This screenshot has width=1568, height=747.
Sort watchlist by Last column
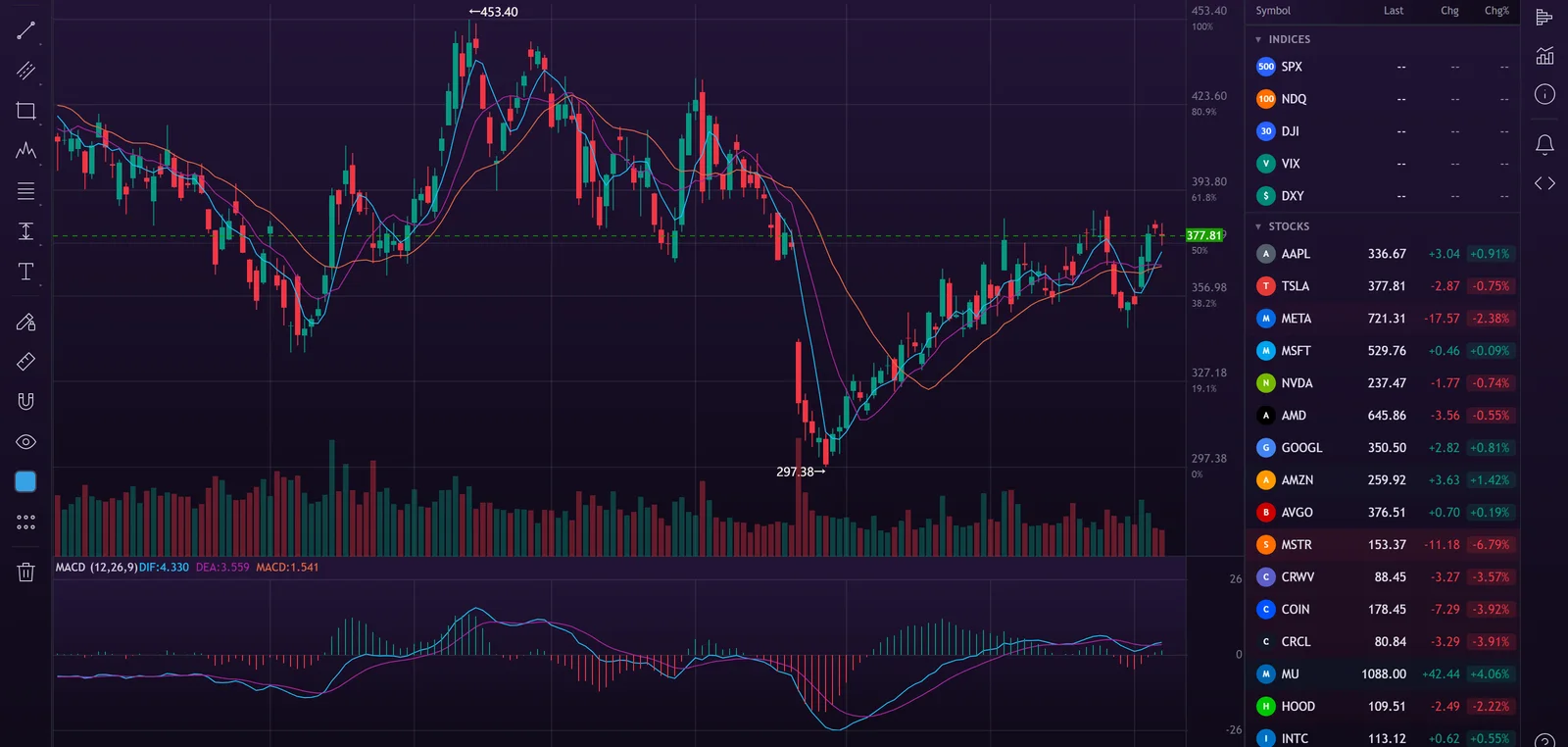click(1394, 11)
